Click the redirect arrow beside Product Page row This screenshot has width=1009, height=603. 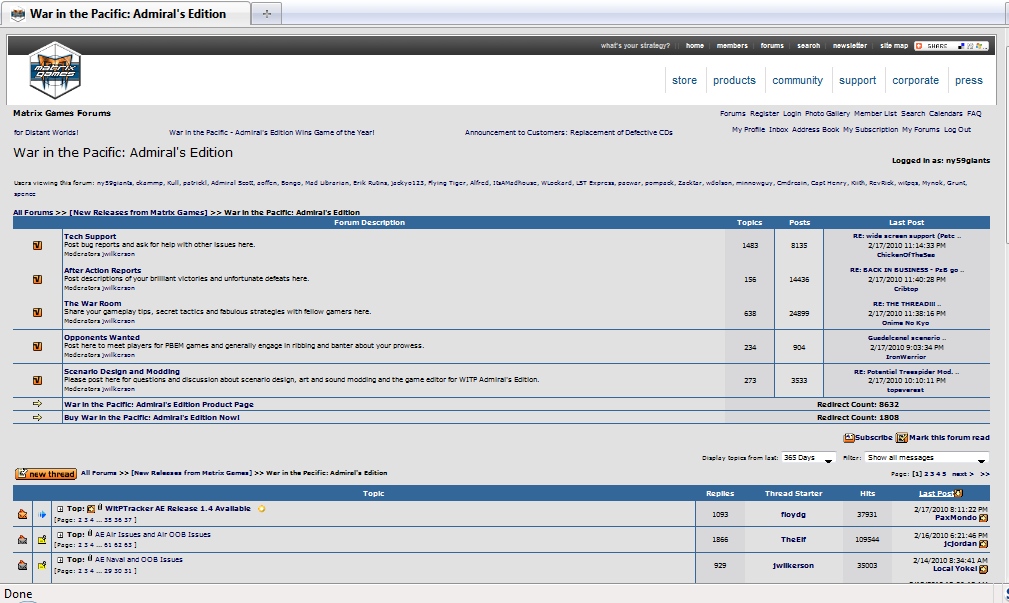click(37, 404)
